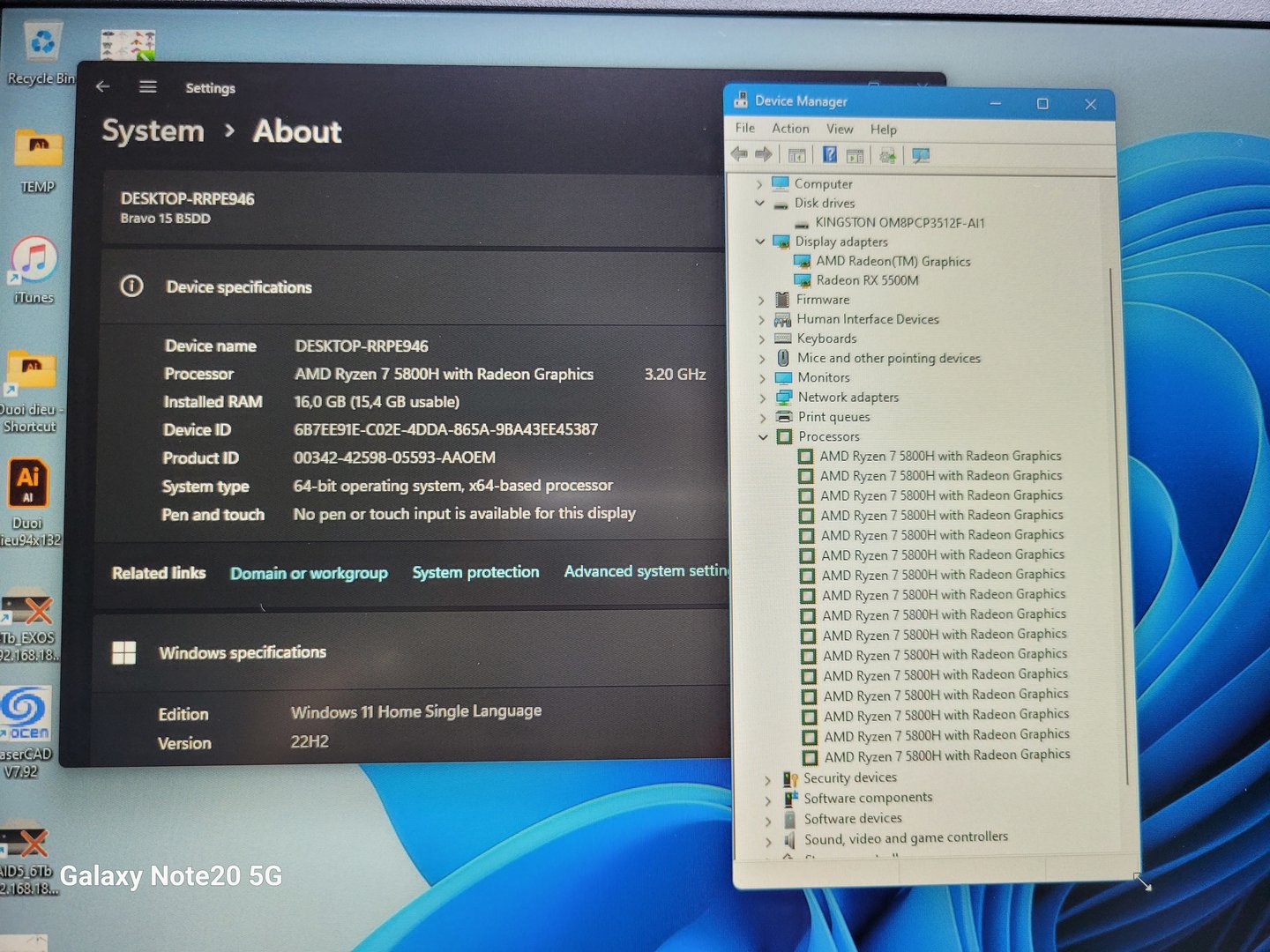
Task: Click the Help icon in Device Manager toolbar
Action: click(829, 155)
